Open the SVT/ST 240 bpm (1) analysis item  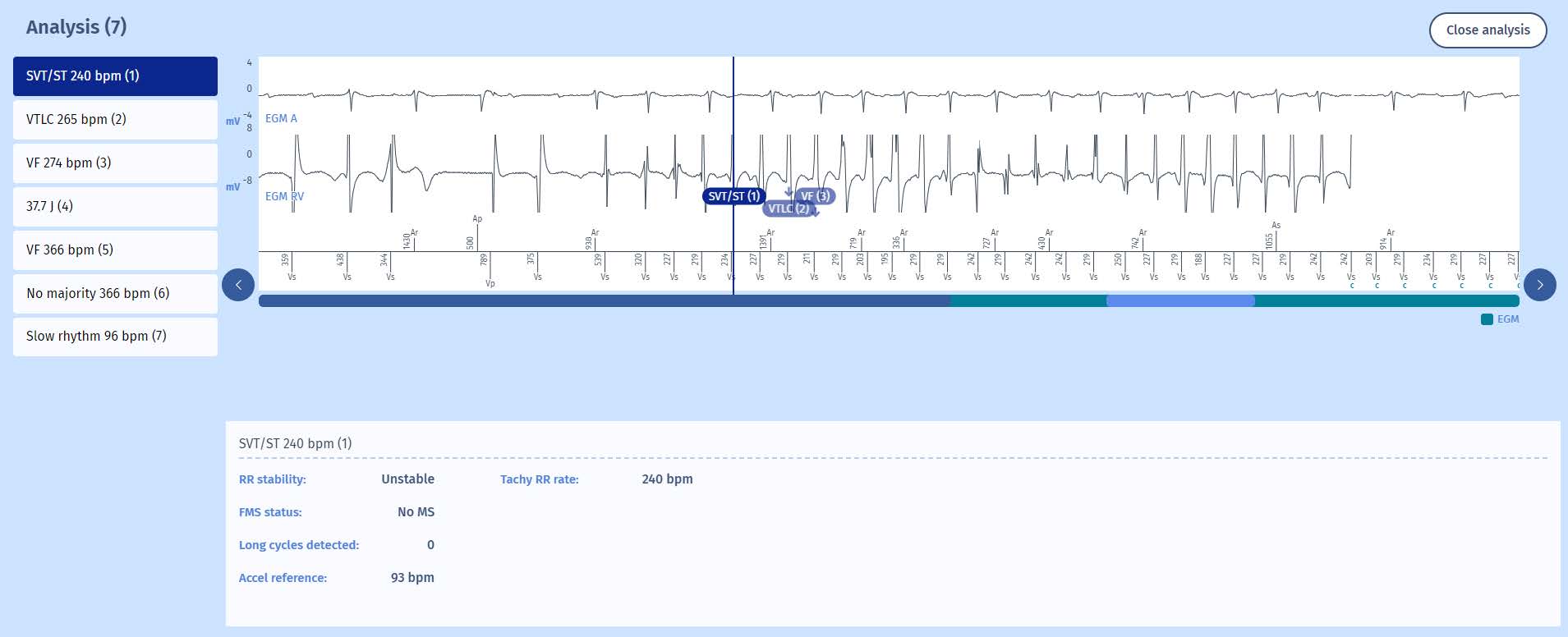click(x=115, y=76)
